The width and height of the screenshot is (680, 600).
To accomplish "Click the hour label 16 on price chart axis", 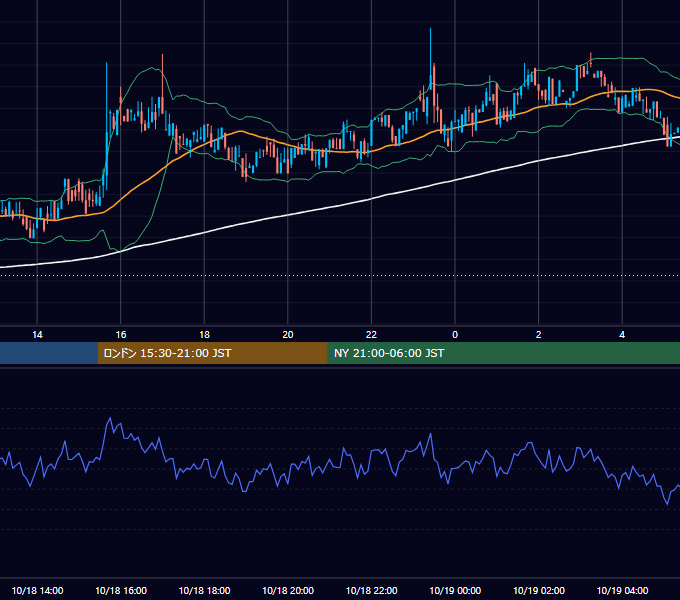I will pyautogui.click(x=121, y=334).
